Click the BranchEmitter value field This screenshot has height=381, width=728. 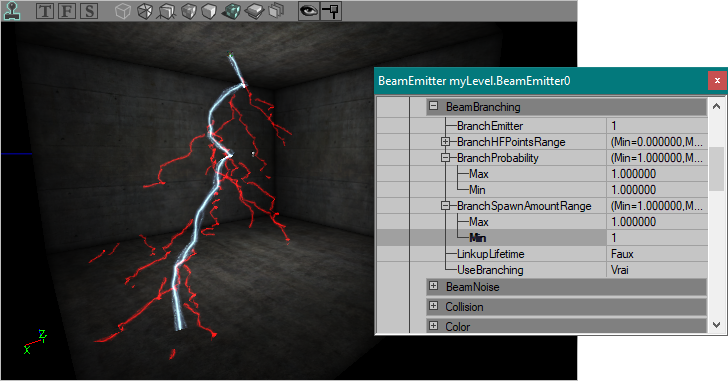656,126
